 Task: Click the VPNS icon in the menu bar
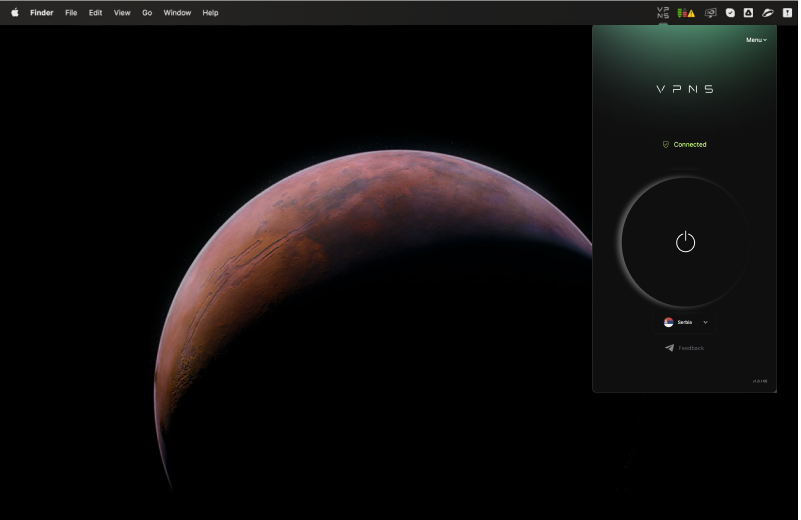pyautogui.click(x=662, y=13)
